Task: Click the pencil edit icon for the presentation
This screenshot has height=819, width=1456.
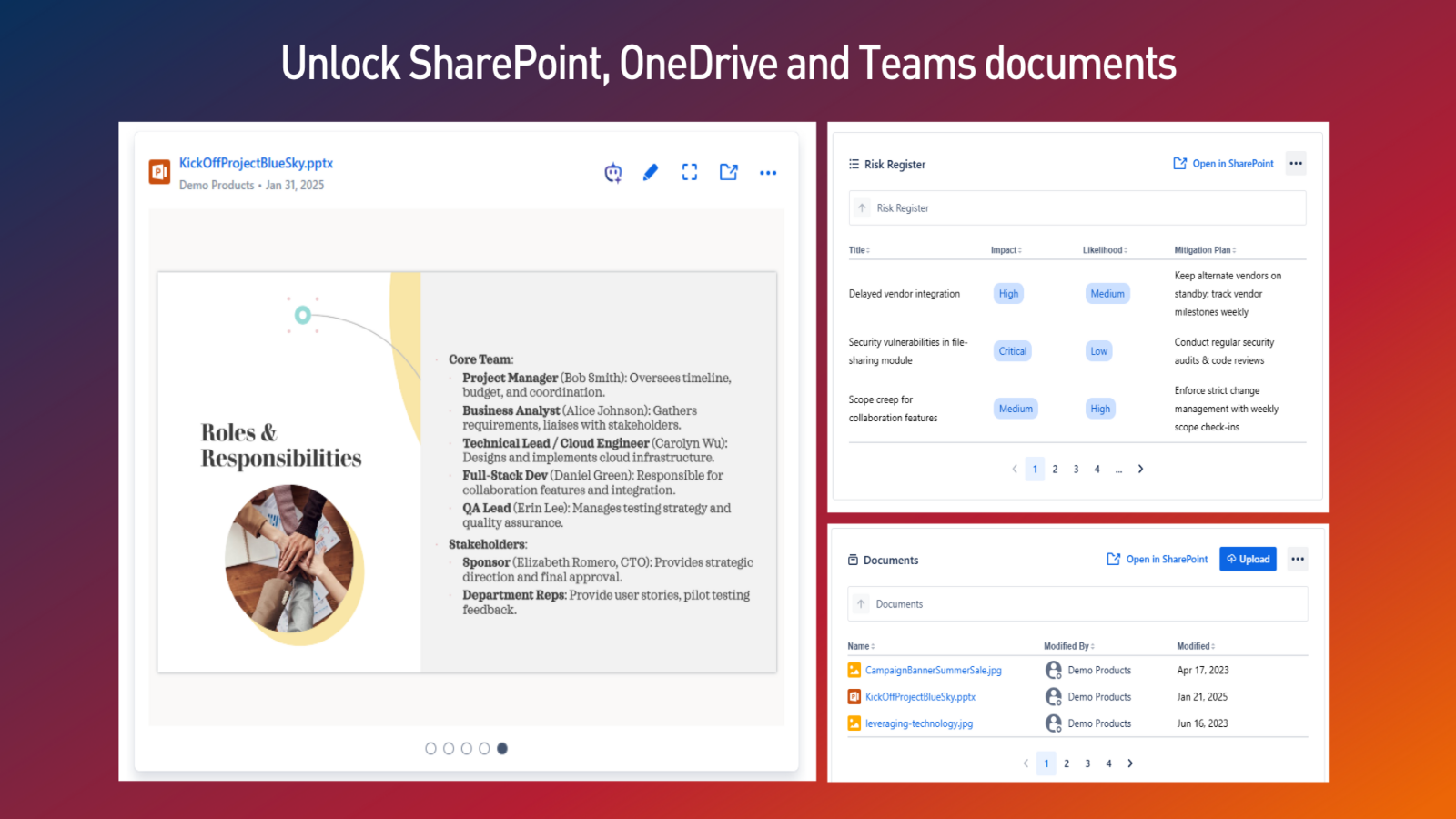Action: coord(651,173)
